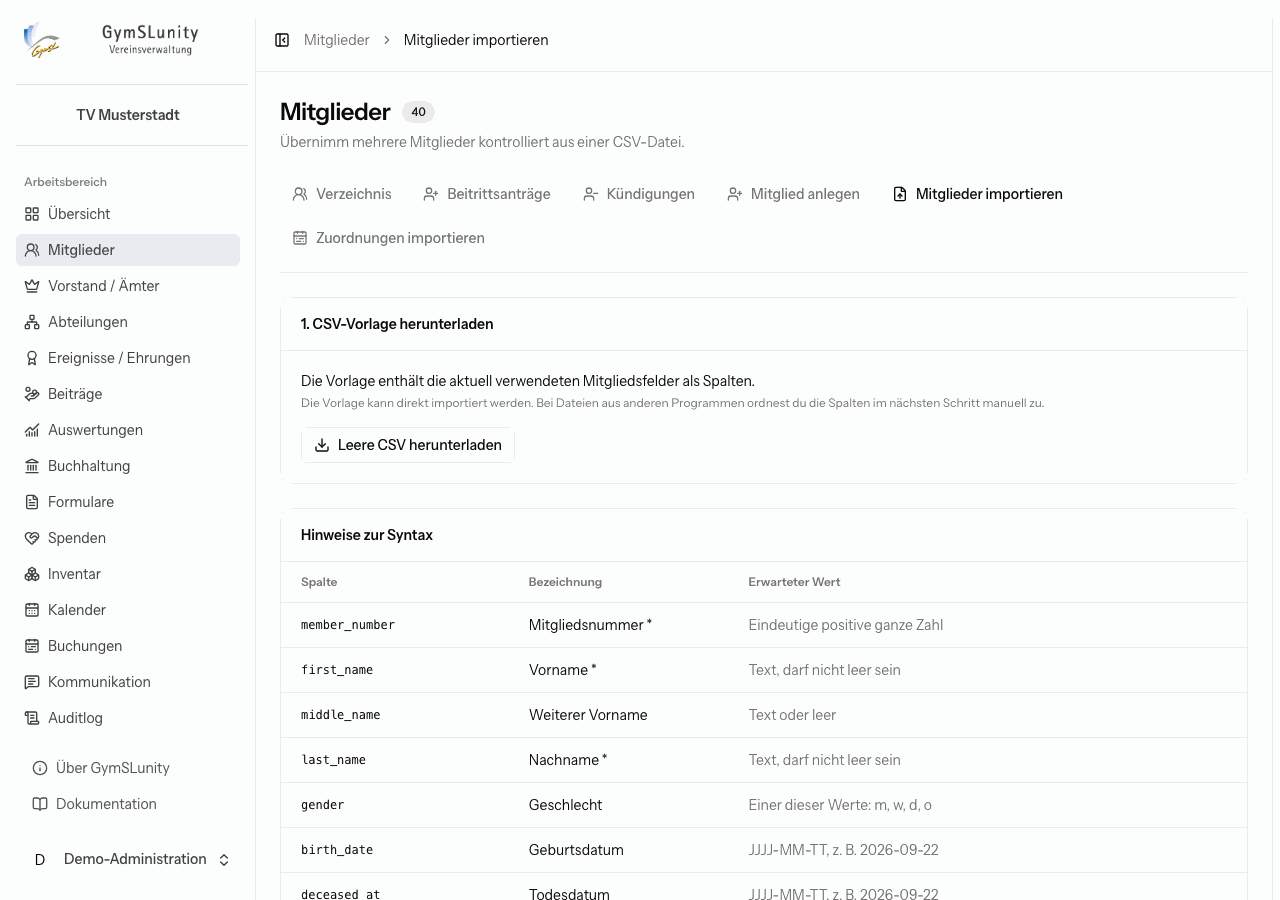Click the book icon beside Dokumentation

[40, 804]
